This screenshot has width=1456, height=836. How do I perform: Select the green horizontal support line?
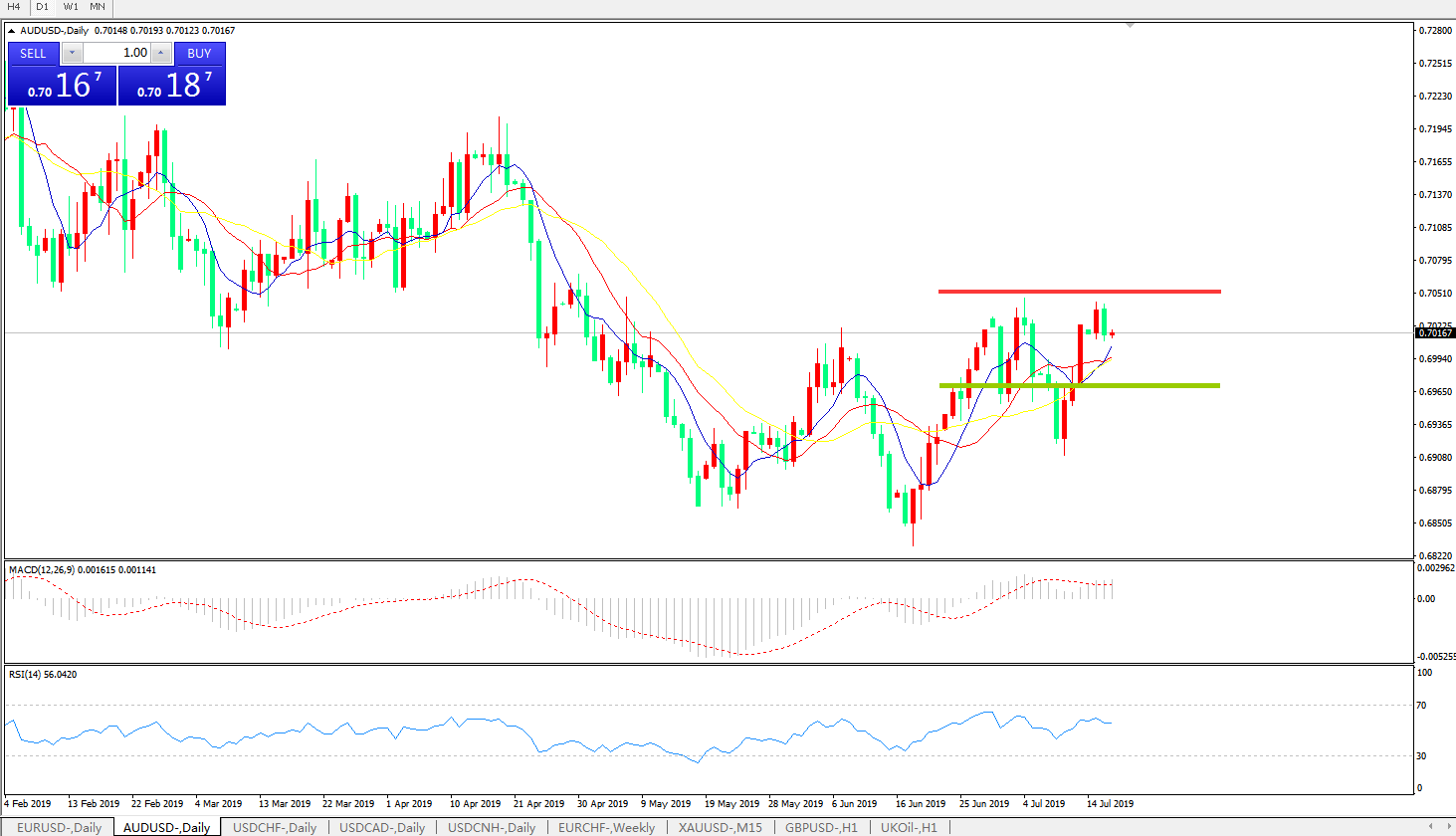point(1079,385)
